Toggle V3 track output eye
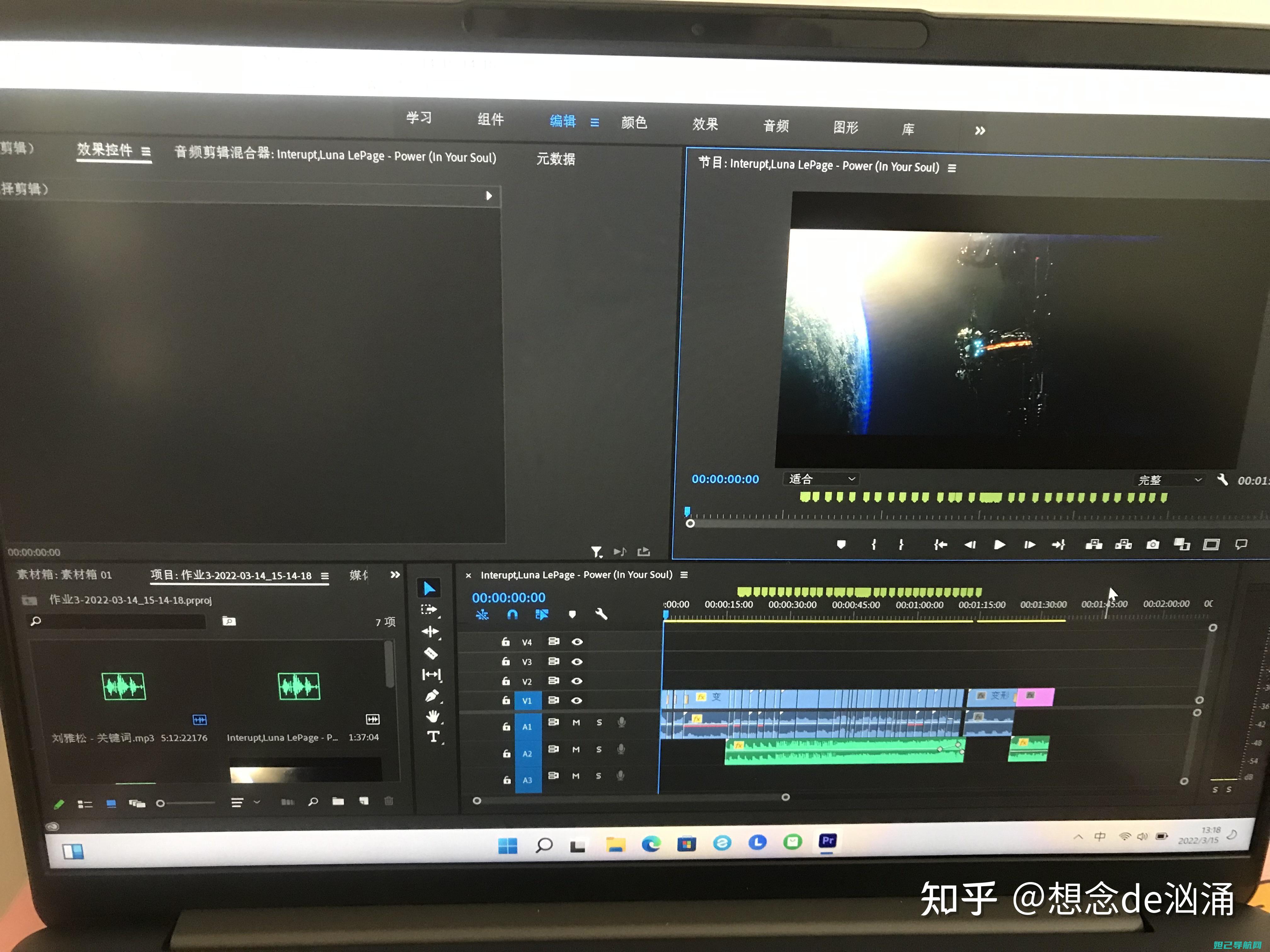The height and width of the screenshot is (952, 1270). point(577,662)
